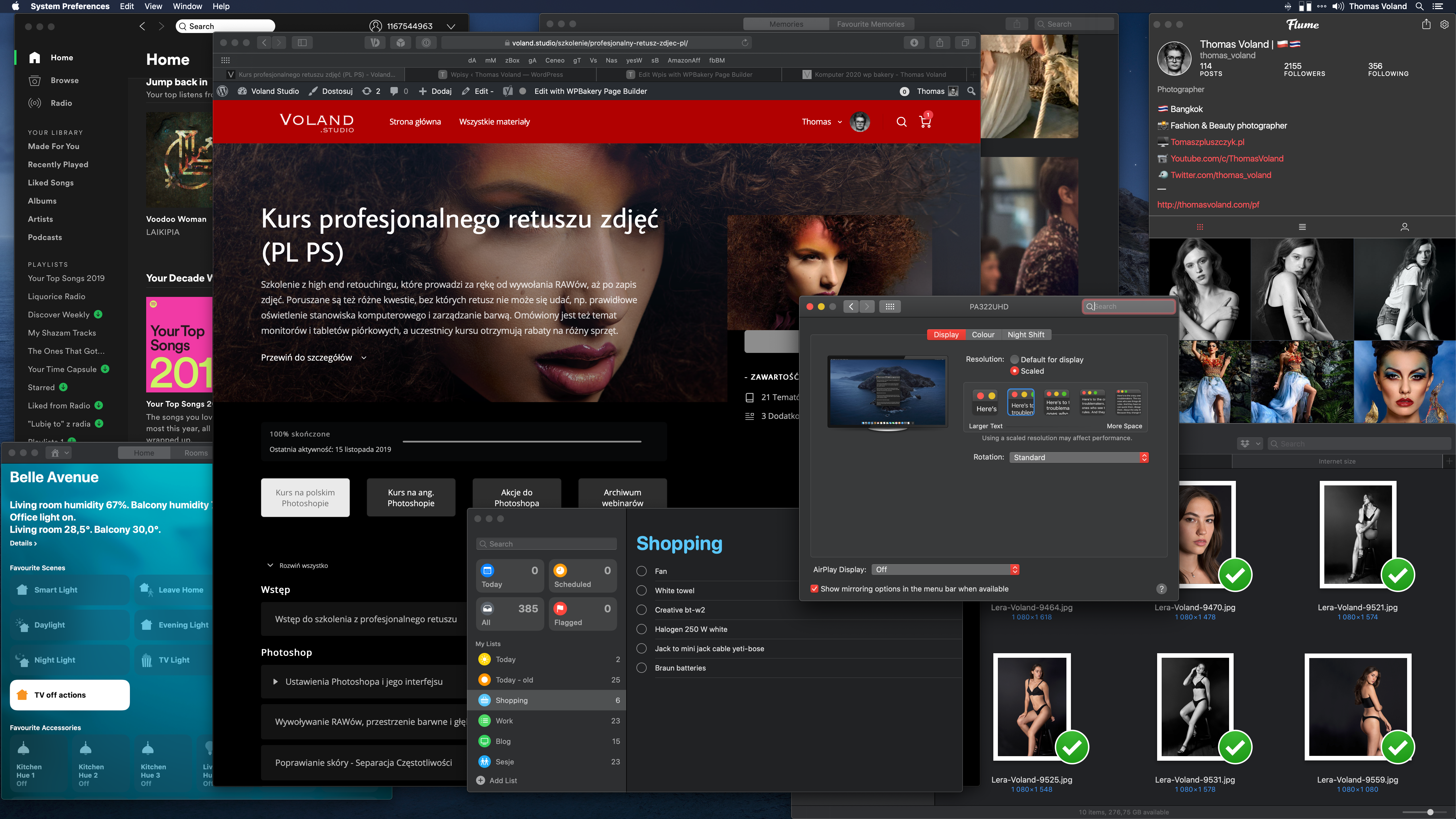Image resolution: width=1456 pixels, height=819 pixels.
Task: Click the Safari share button
Action: coord(940,42)
